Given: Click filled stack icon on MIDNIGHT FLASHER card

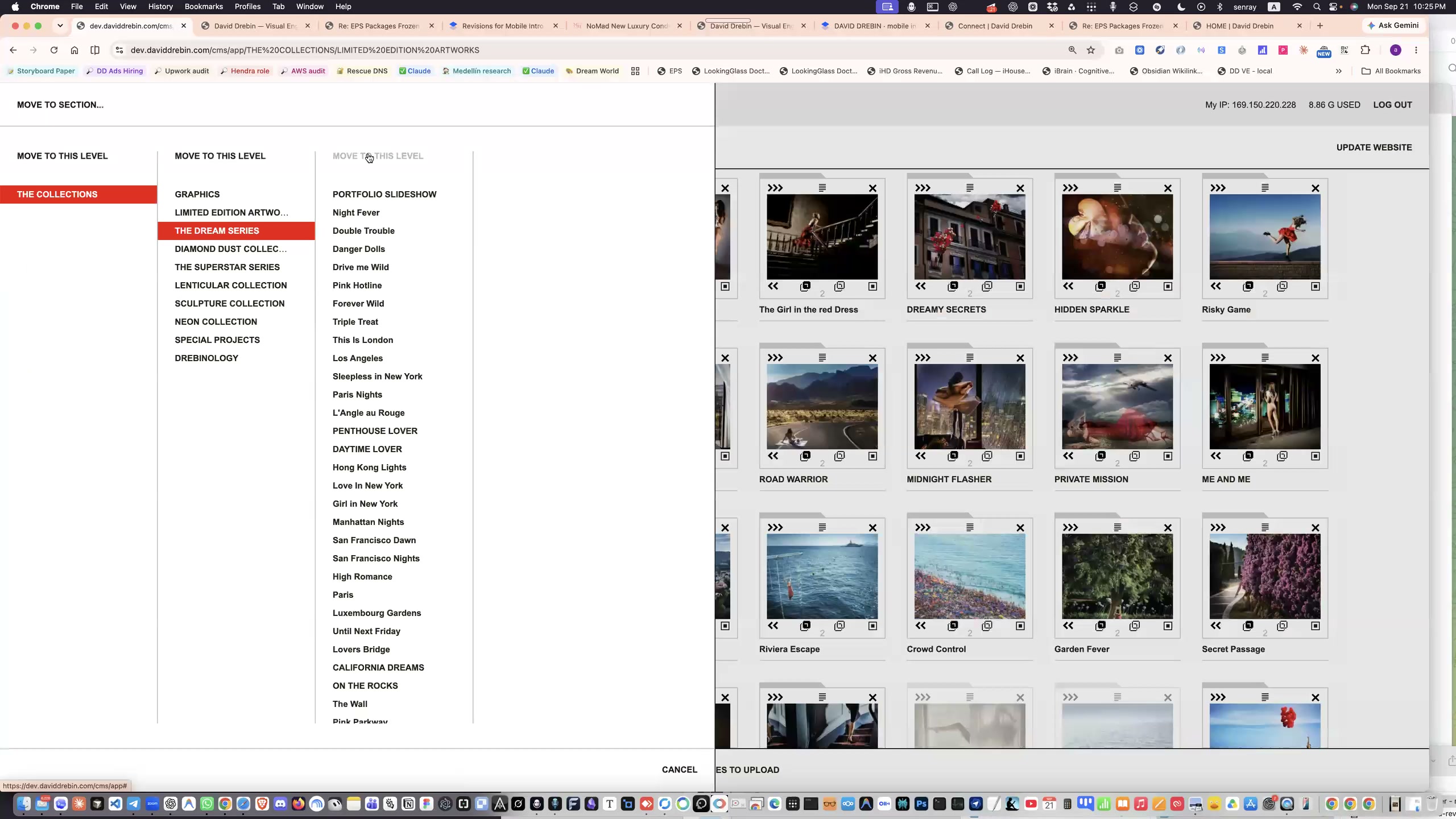Looking at the screenshot, I should tap(953, 456).
